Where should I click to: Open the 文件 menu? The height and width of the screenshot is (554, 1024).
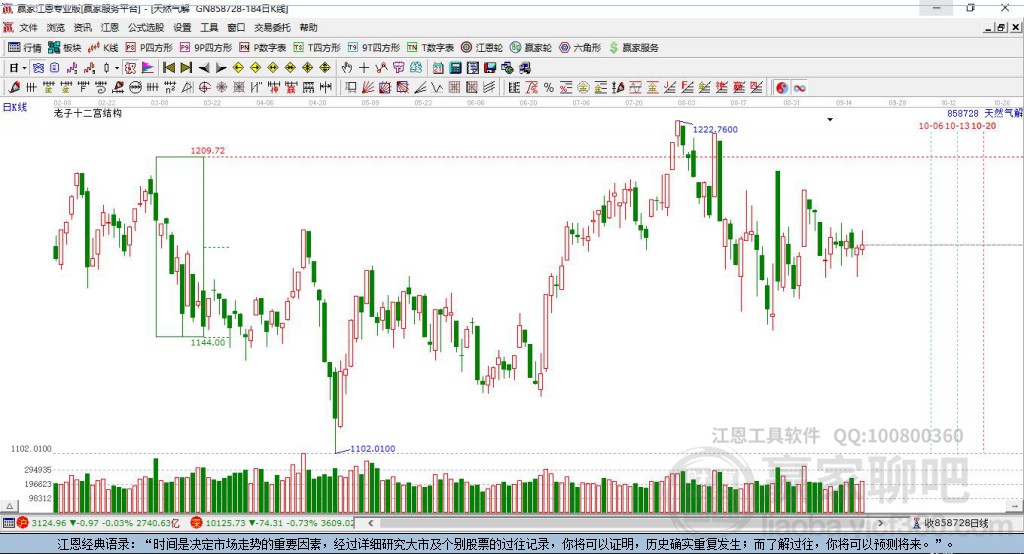[x=28, y=27]
